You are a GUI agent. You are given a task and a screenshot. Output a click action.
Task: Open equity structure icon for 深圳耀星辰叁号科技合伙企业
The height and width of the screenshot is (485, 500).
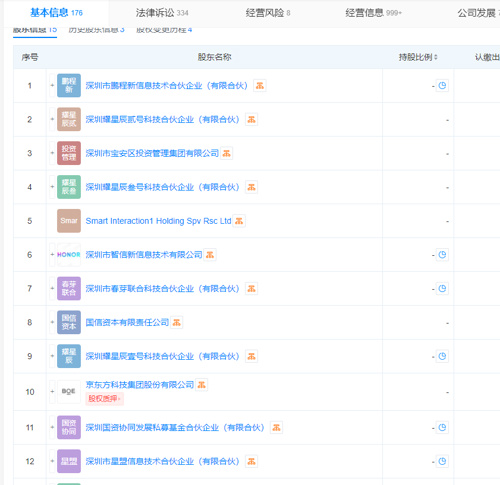[x=251, y=187]
